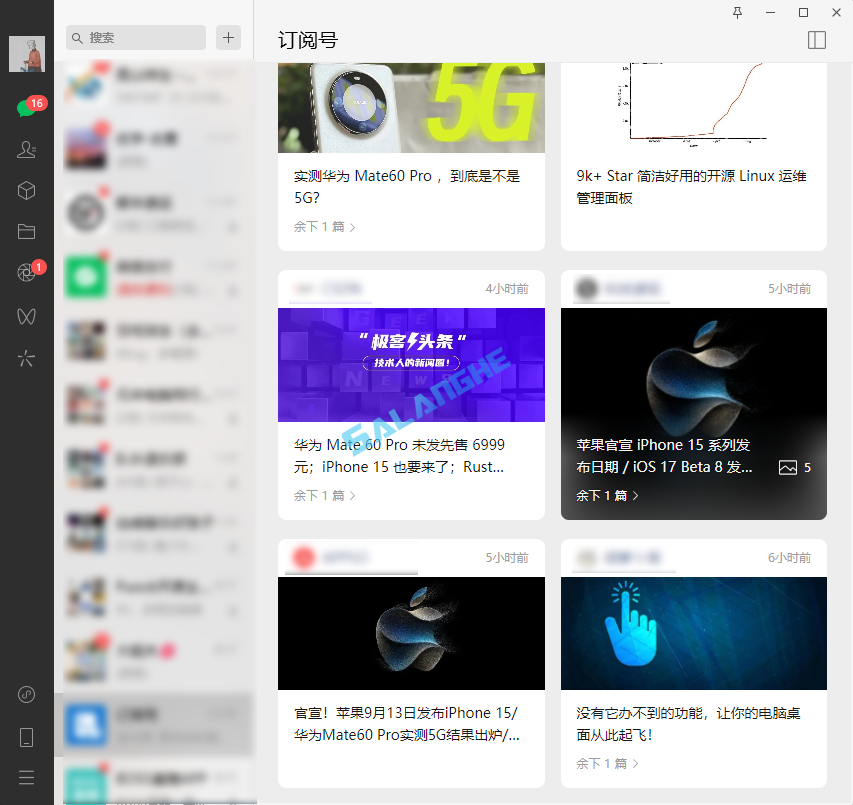This screenshot has width=853, height=805.
Task: Open Moments via the compass icon with badge
Action: pyautogui.click(x=27, y=271)
